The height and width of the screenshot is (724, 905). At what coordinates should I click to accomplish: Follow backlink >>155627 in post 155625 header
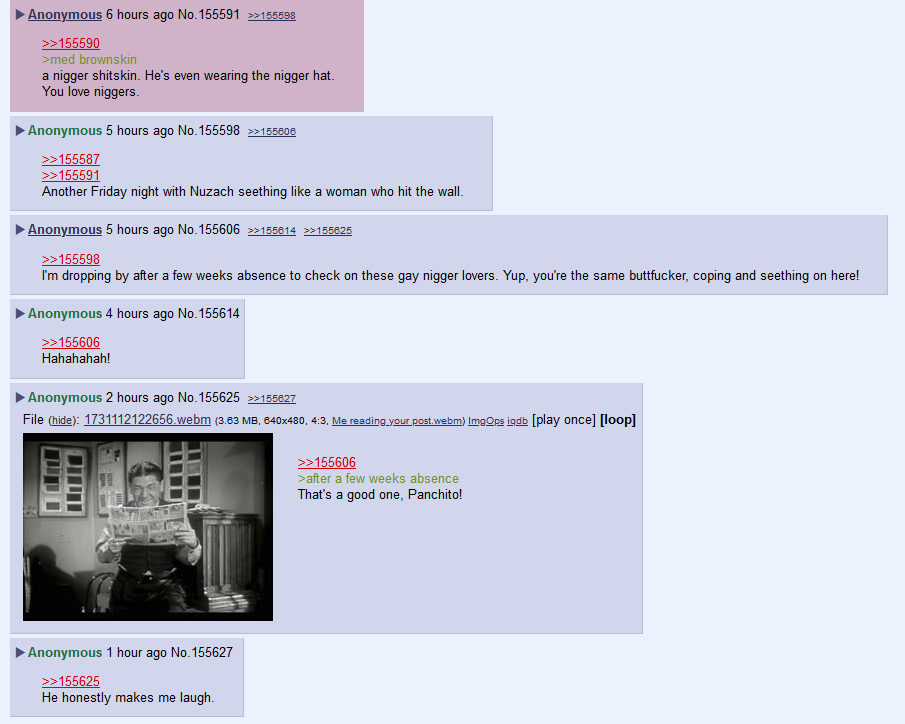(272, 398)
